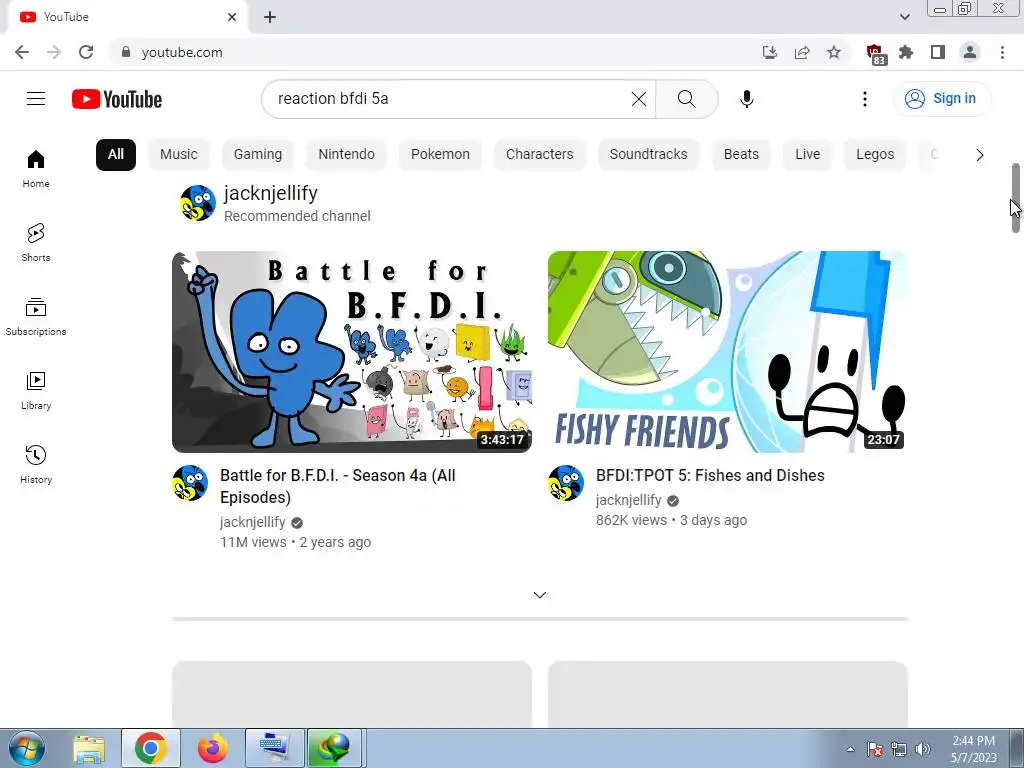Open Chrome three-dot menu
Image resolution: width=1024 pixels, height=768 pixels.
point(1002,52)
